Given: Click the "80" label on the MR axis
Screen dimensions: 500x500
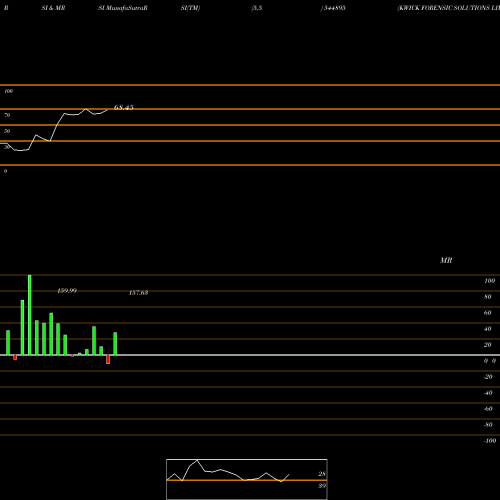Looking at the screenshot, I should click(487, 297).
